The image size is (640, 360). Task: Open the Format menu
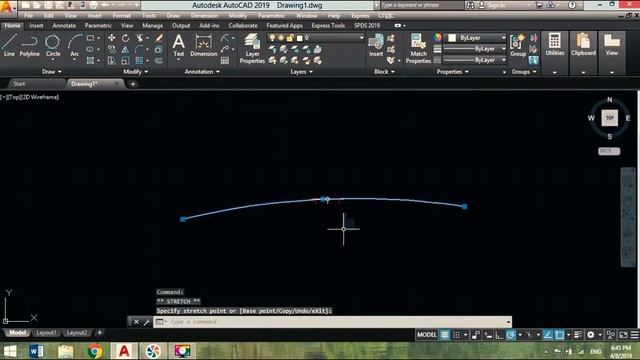[122, 16]
